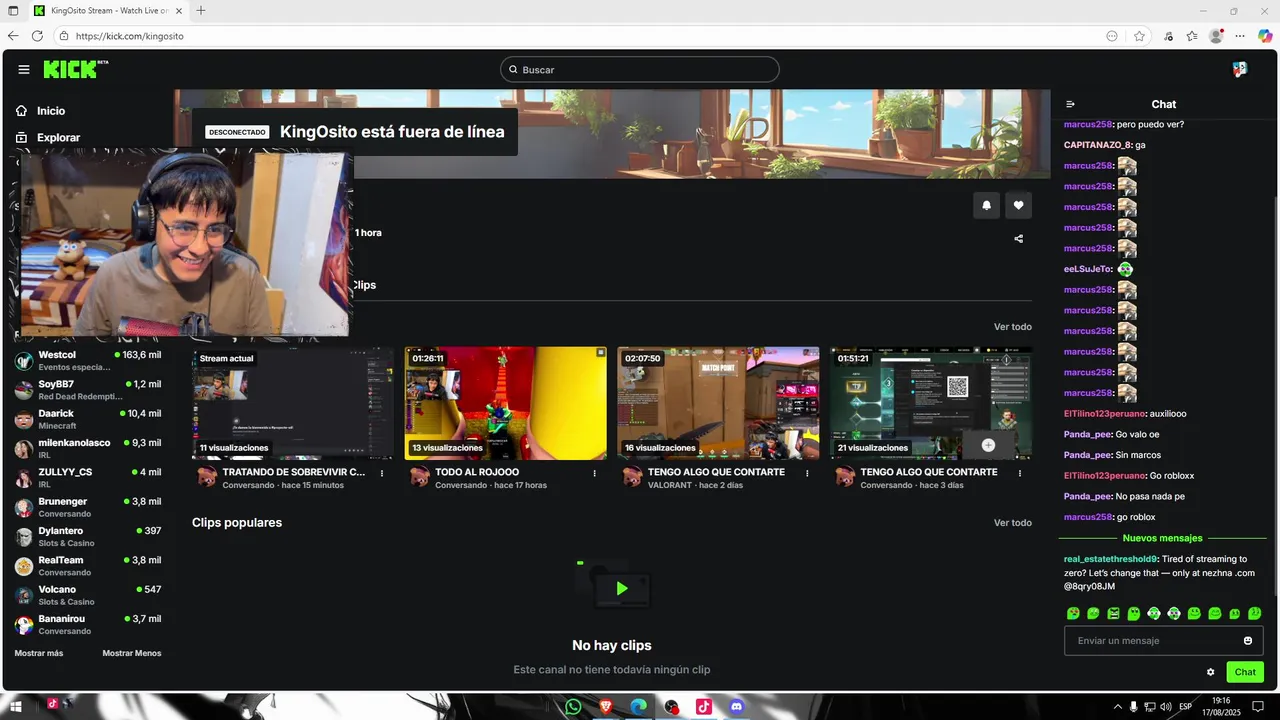Open the Stream actual video thumbnail

tap(293, 403)
